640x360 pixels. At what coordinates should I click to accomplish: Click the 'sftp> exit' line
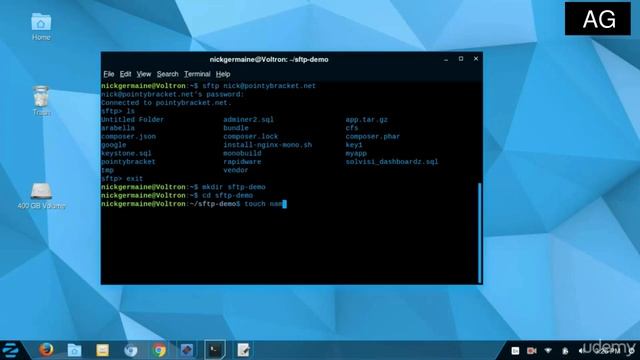[x=122, y=179]
